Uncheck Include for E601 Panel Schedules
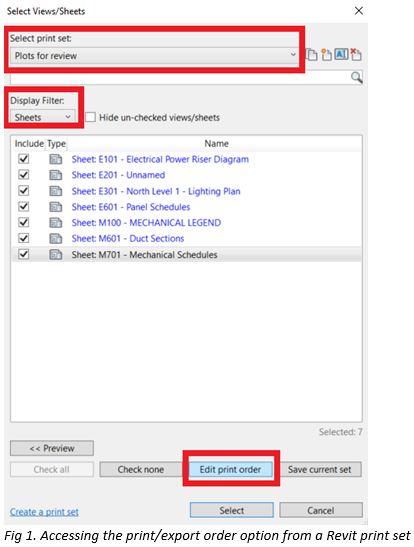 23,207
